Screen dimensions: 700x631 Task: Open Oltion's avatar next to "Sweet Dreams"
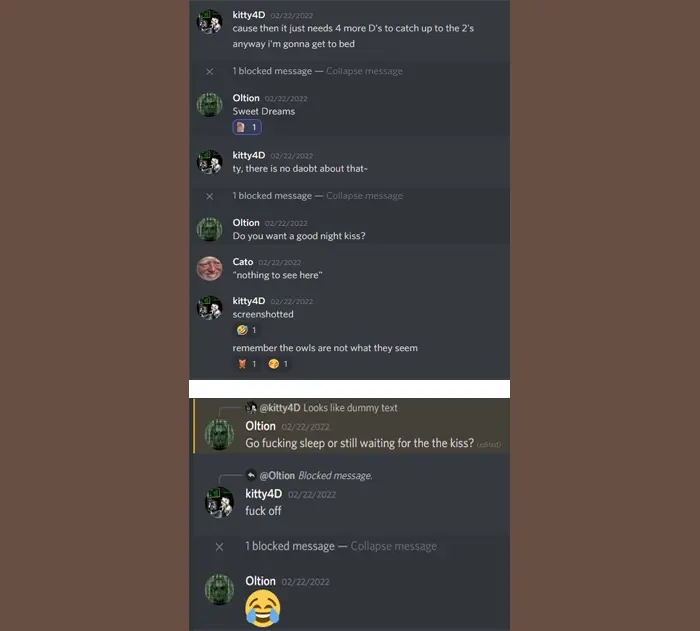point(209,104)
